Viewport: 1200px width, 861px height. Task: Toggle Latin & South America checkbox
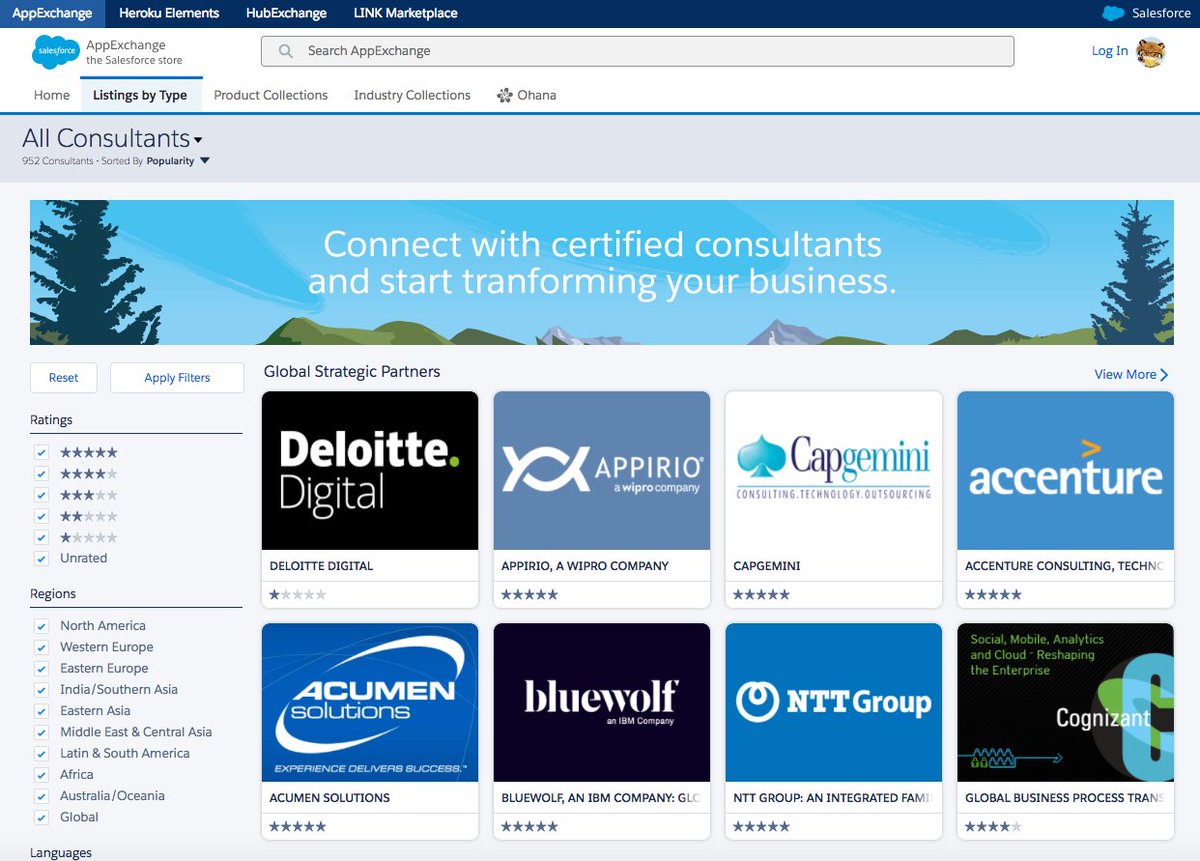(41, 753)
